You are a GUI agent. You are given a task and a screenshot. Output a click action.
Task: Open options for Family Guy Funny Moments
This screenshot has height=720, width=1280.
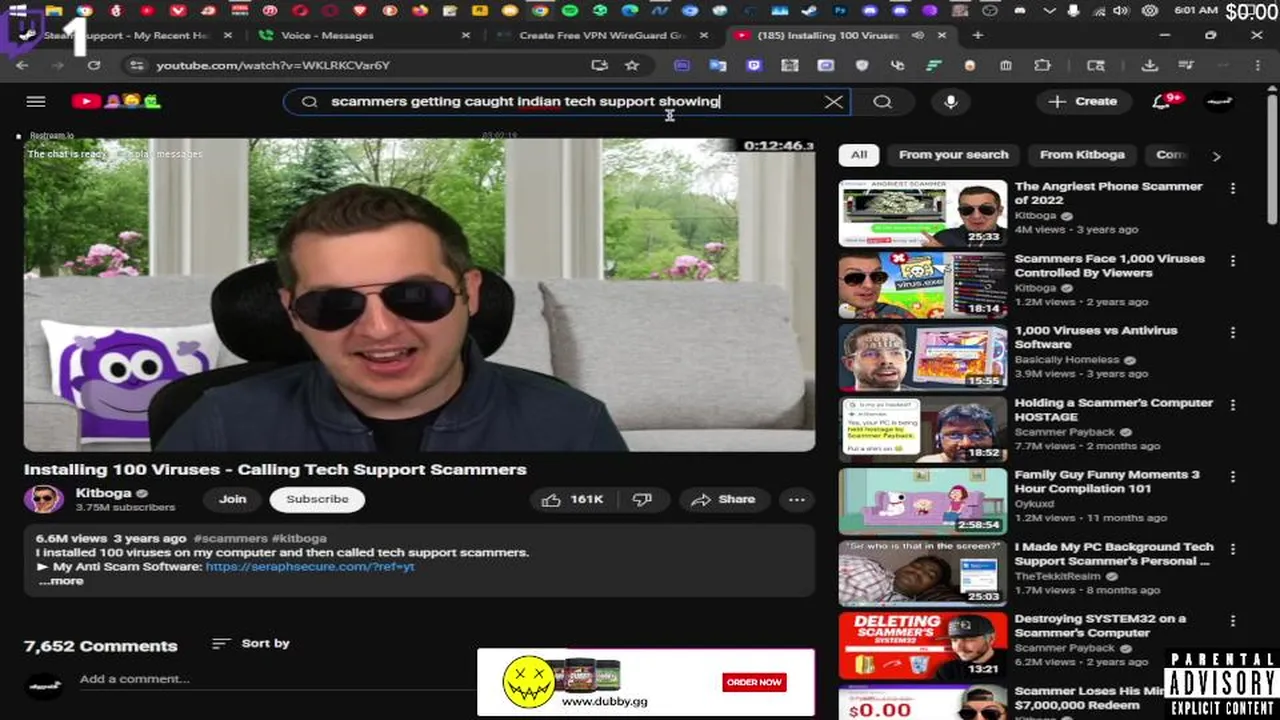click(1232, 477)
